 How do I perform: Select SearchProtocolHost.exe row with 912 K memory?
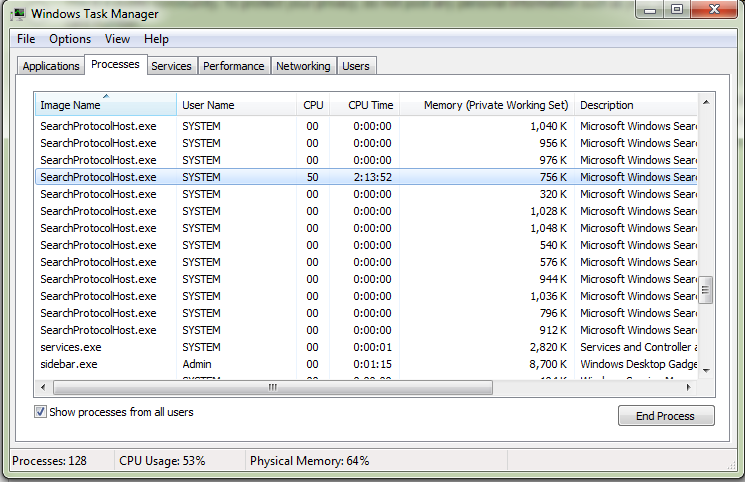pos(366,330)
